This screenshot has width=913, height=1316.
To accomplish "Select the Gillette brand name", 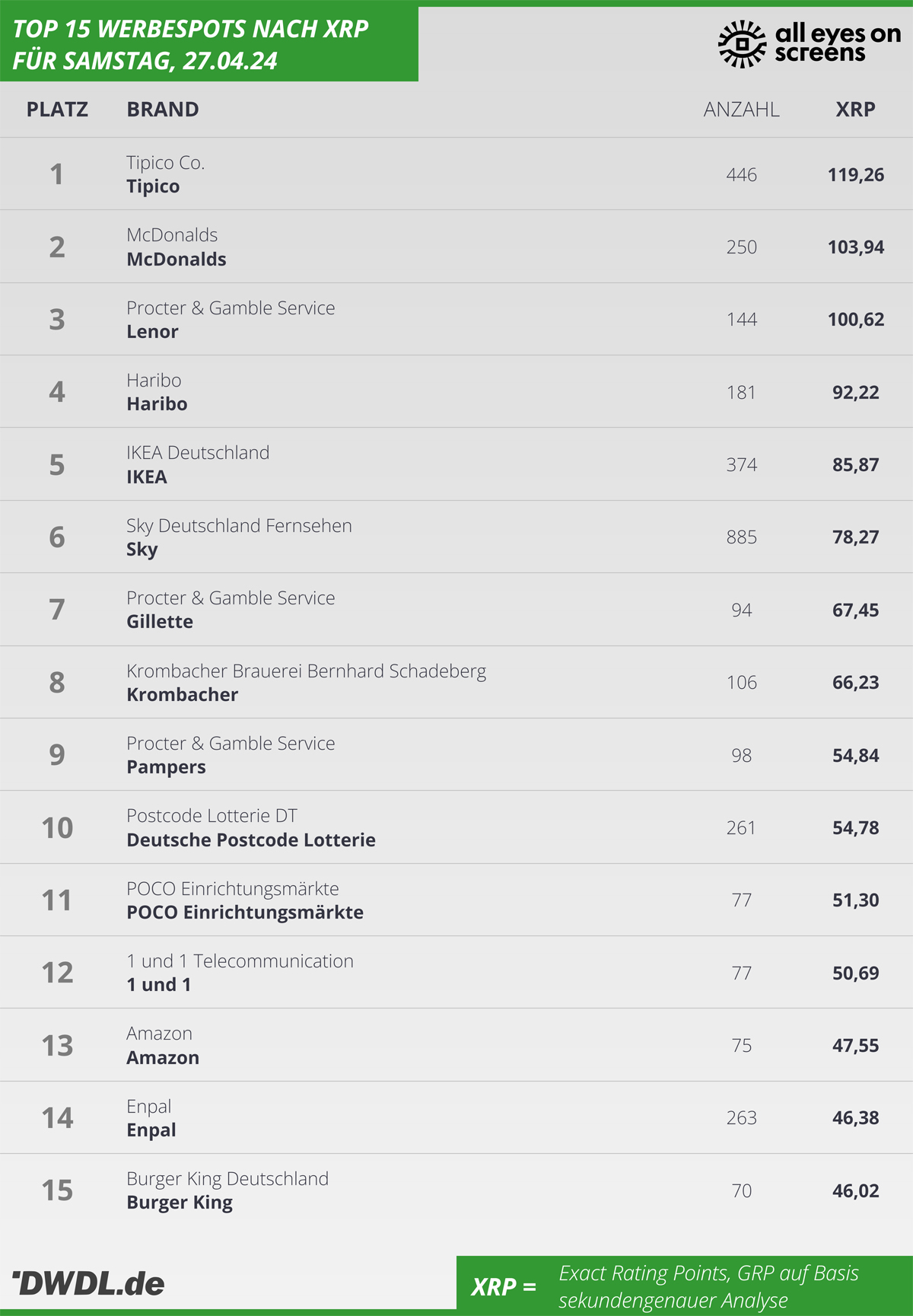I will coord(160,621).
